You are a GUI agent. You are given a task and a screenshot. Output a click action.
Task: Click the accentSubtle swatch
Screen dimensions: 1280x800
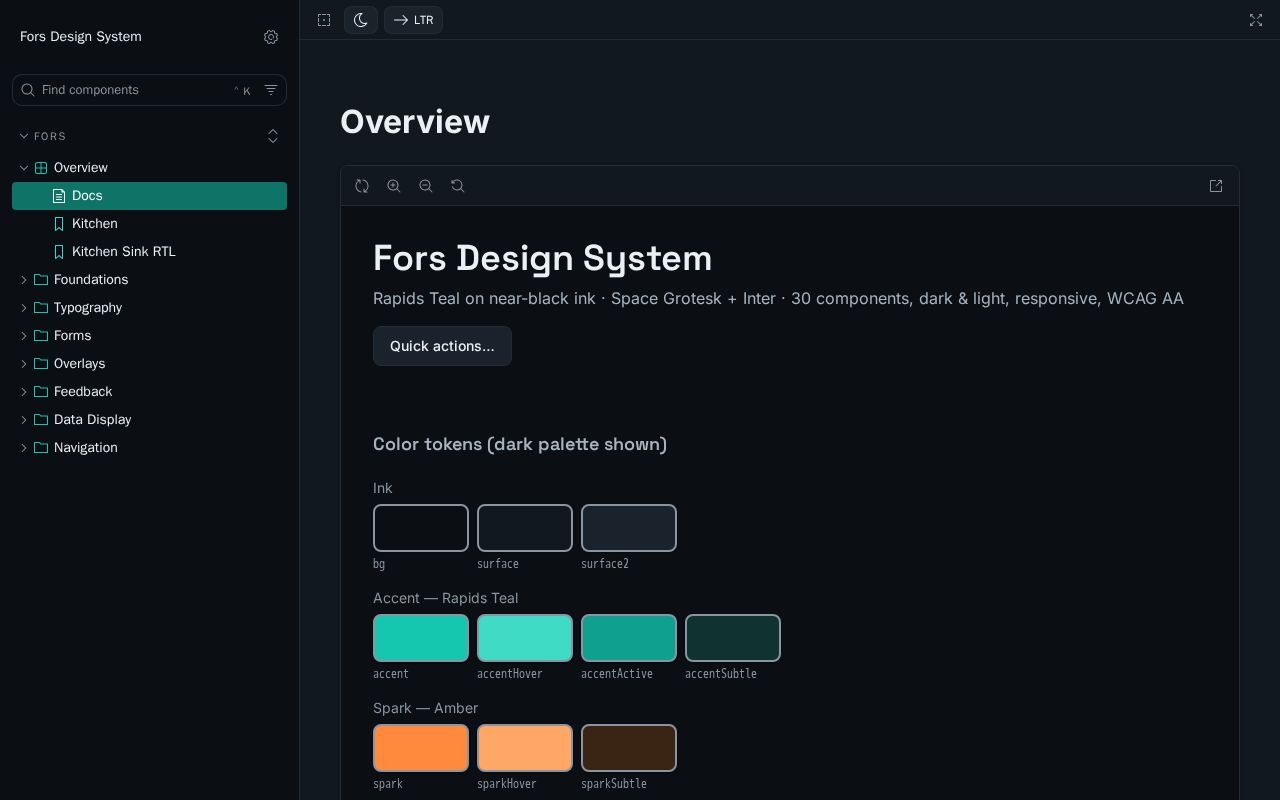[x=733, y=638]
